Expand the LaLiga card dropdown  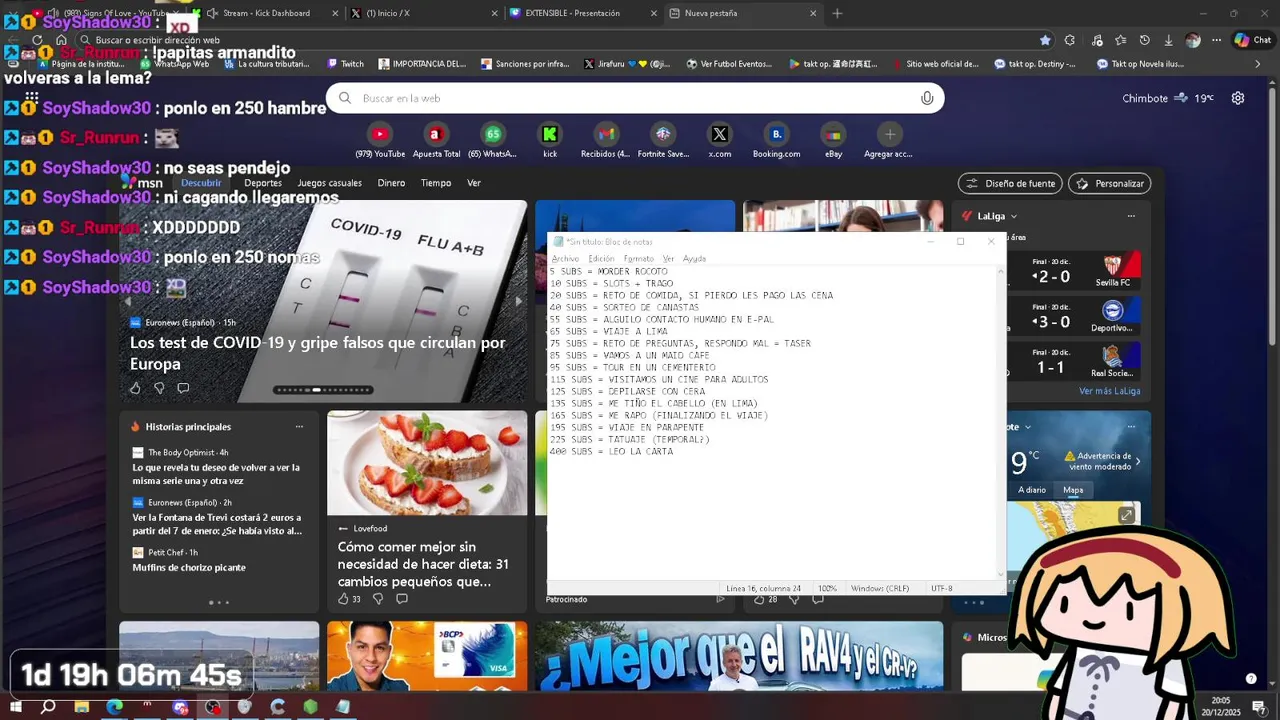coord(1014,216)
